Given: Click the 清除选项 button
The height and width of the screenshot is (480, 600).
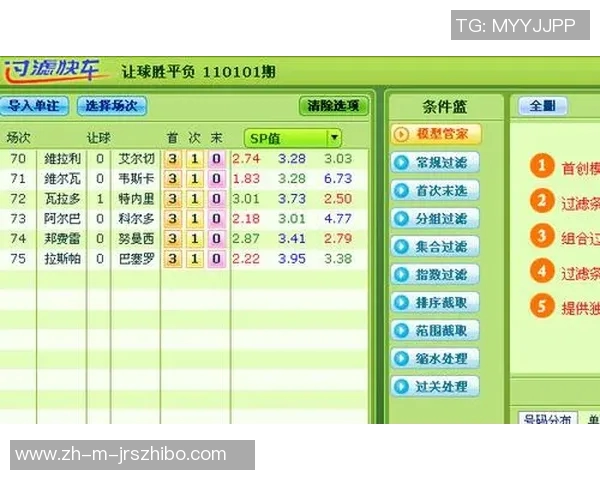Looking at the screenshot, I should click(x=334, y=106).
